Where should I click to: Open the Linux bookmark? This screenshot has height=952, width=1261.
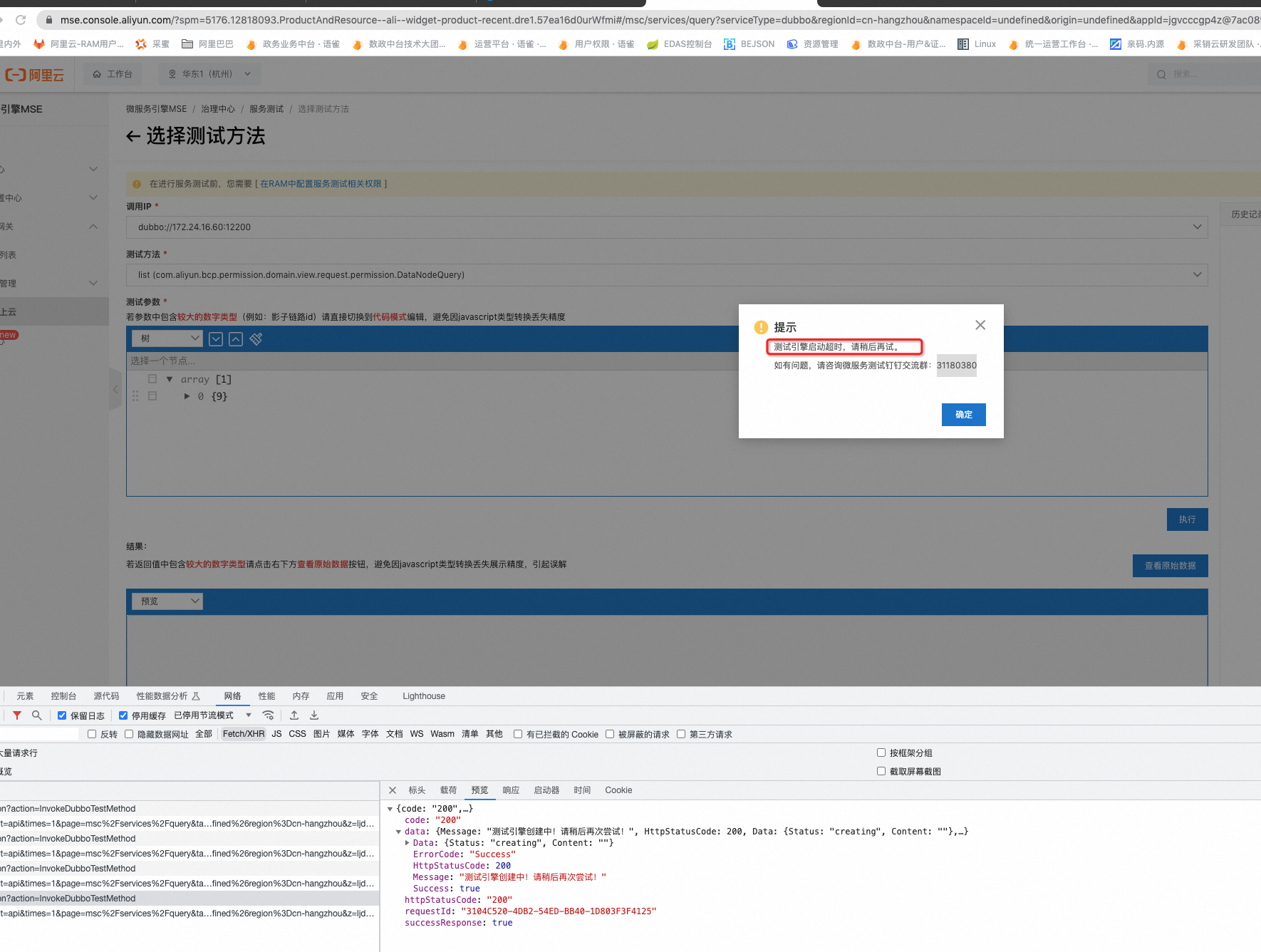point(977,44)
